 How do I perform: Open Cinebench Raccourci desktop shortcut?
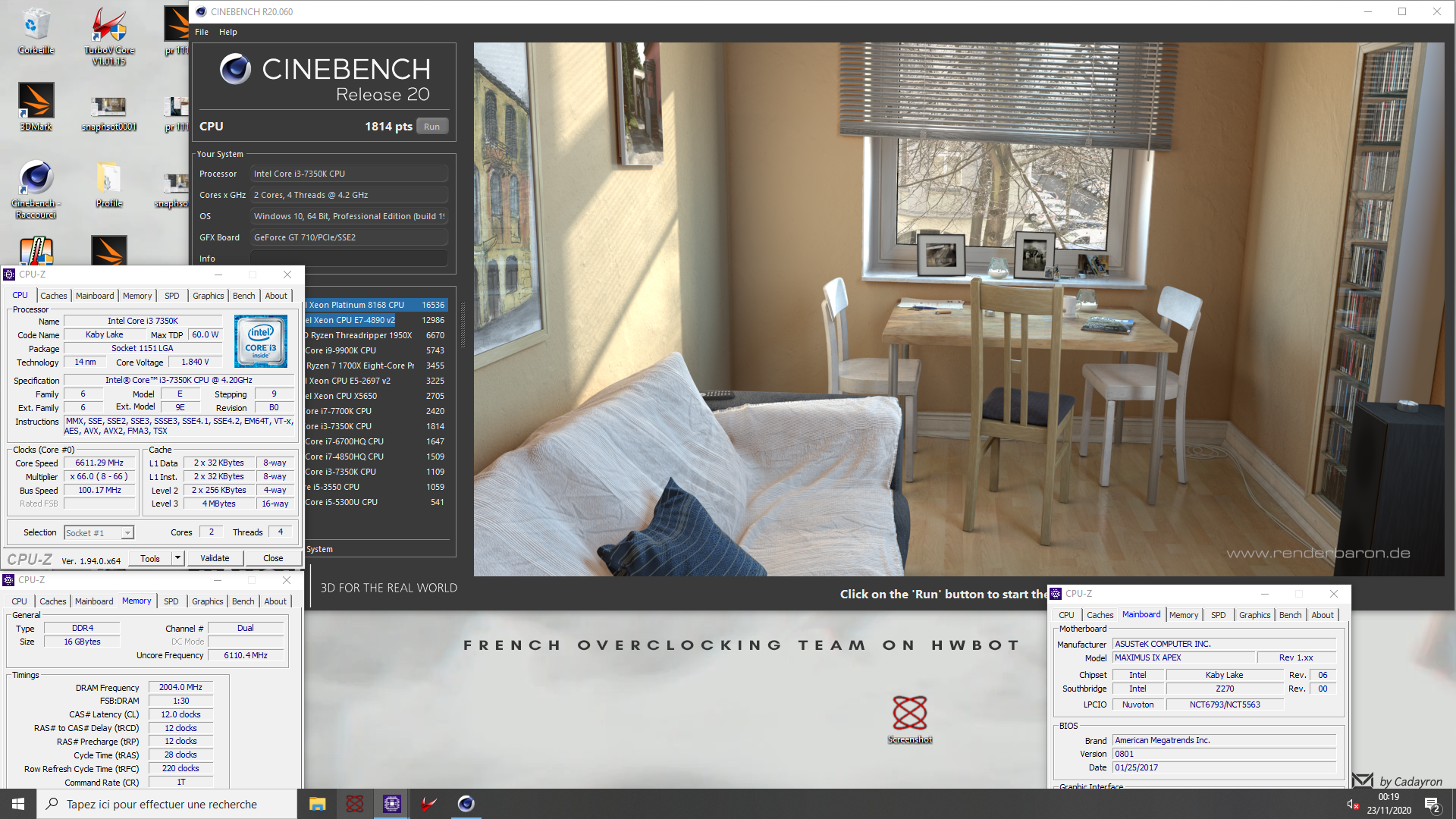click(x=36, y=190)
